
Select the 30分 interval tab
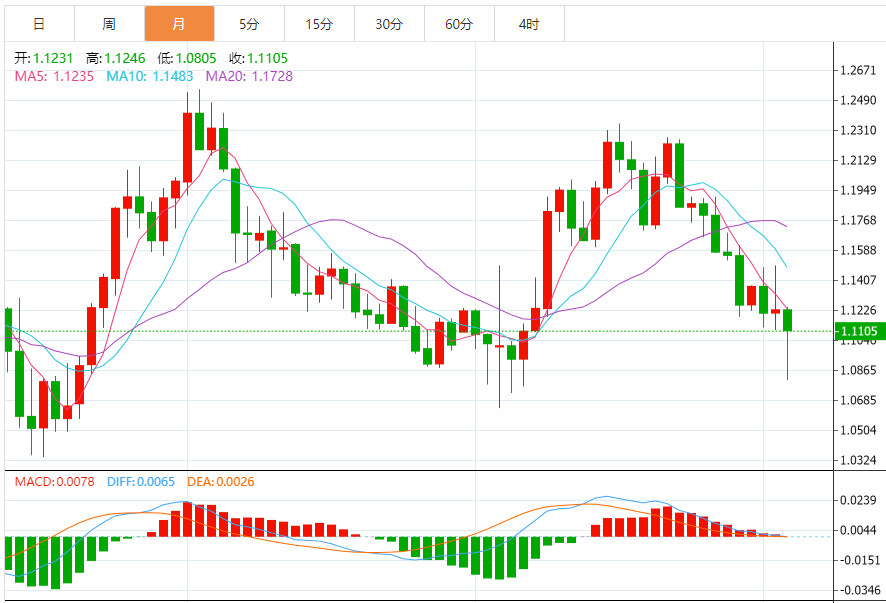[x=389, y=24]
